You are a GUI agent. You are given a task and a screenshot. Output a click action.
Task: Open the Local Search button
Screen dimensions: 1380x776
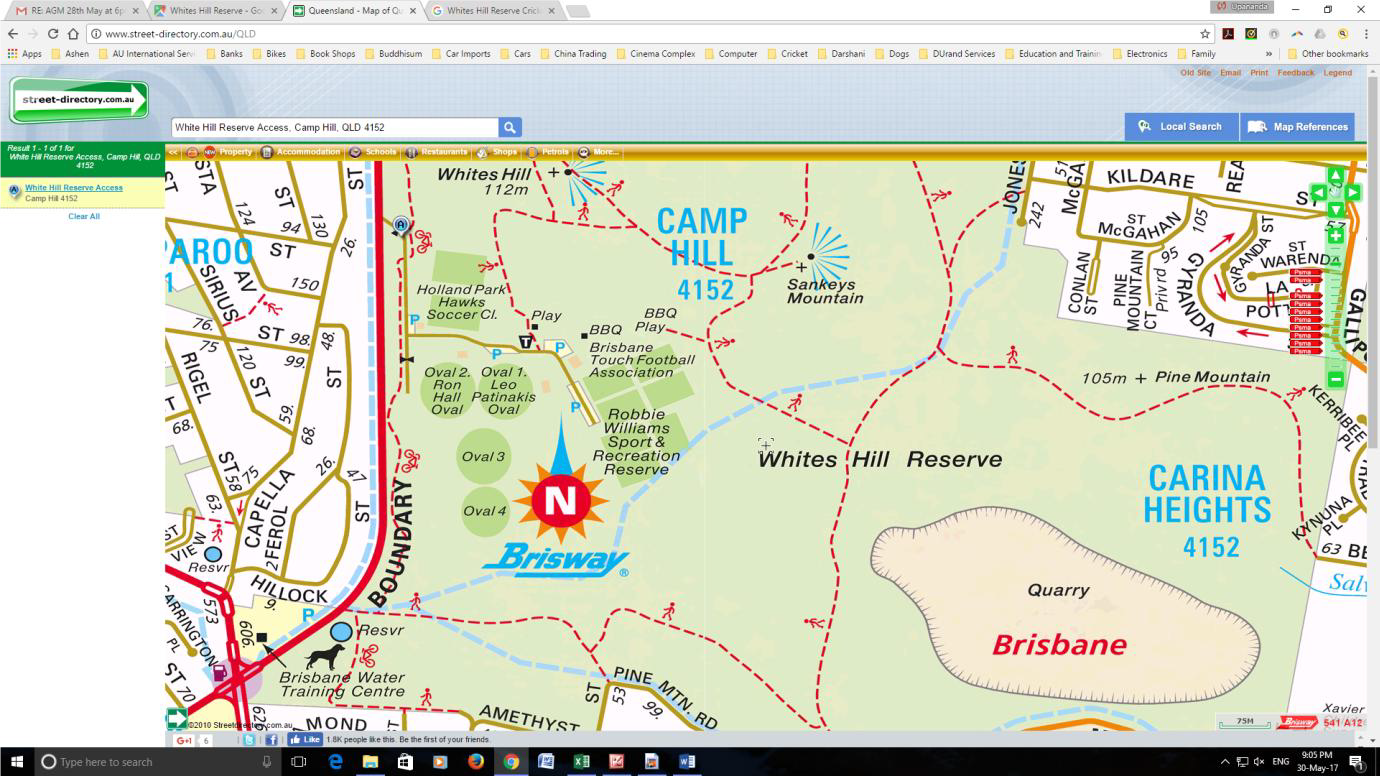1181,127
